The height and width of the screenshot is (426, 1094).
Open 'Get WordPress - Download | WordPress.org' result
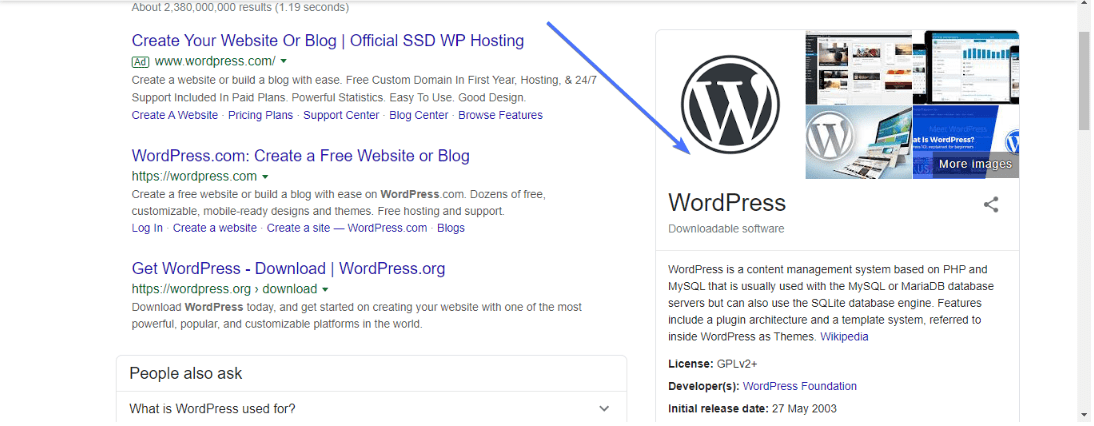pyautogui.click(x=288, y=268)
